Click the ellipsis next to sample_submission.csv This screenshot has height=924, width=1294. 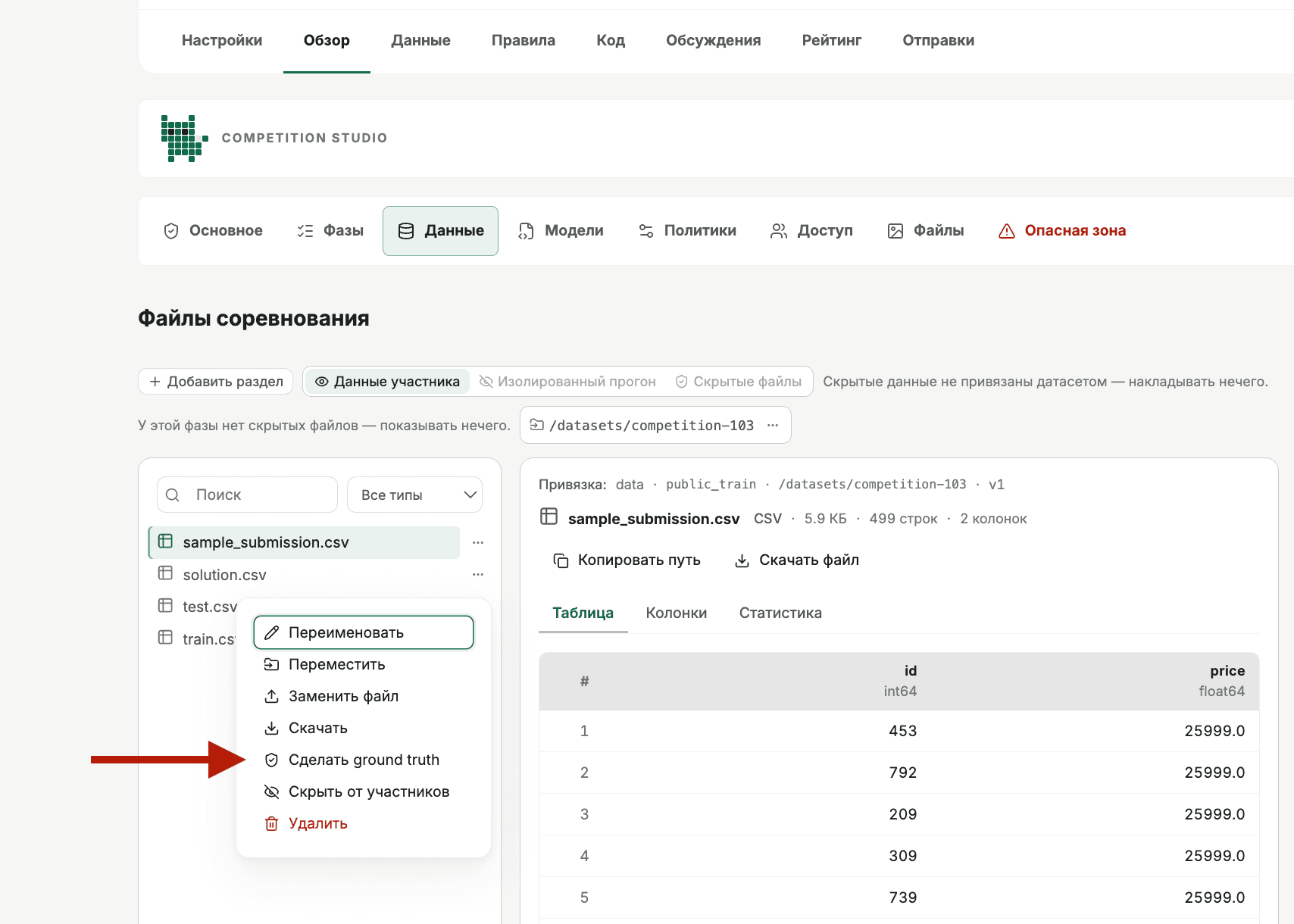click(478, 542)
